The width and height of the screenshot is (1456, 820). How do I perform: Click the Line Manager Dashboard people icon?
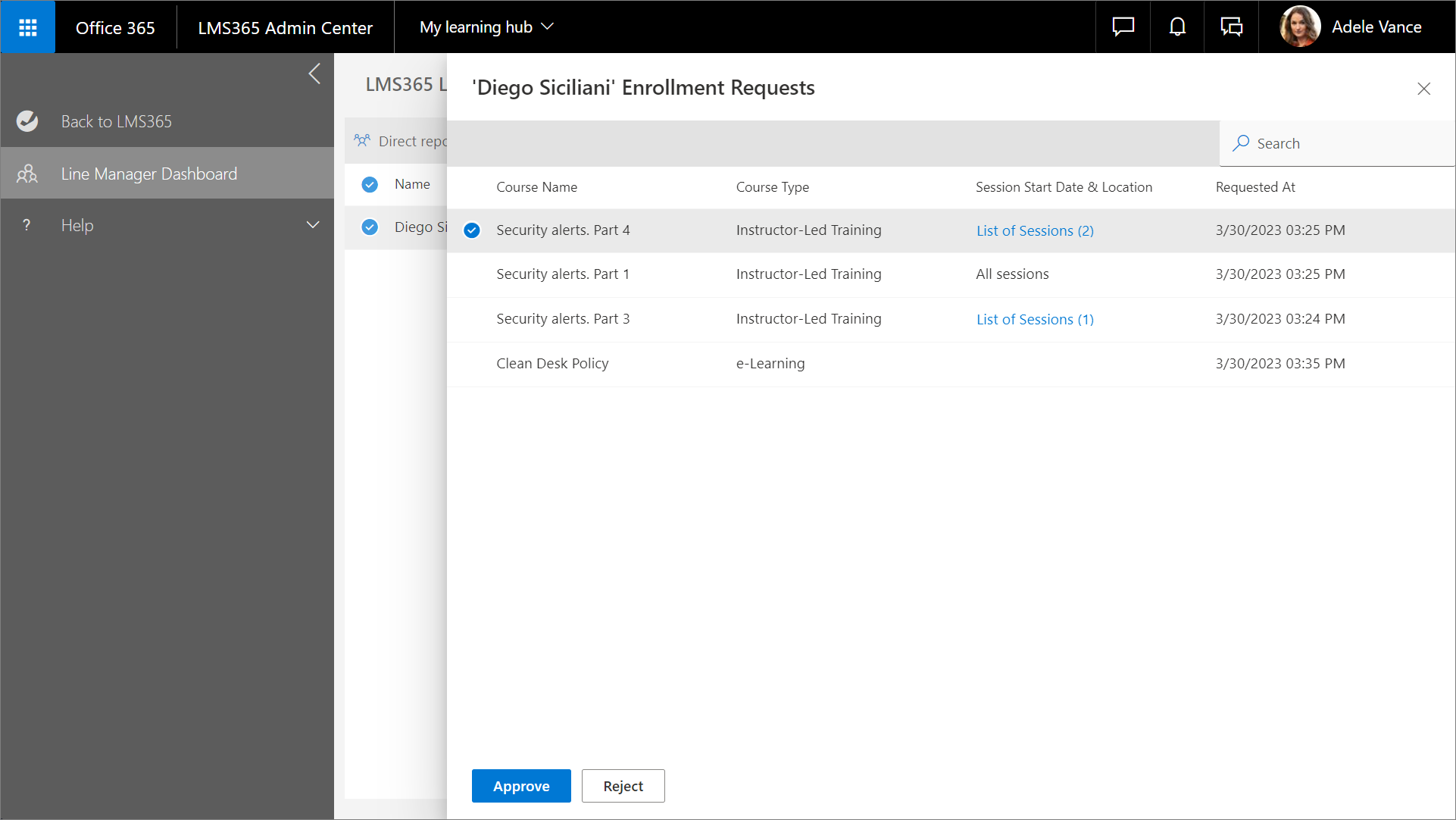[27, 174]
